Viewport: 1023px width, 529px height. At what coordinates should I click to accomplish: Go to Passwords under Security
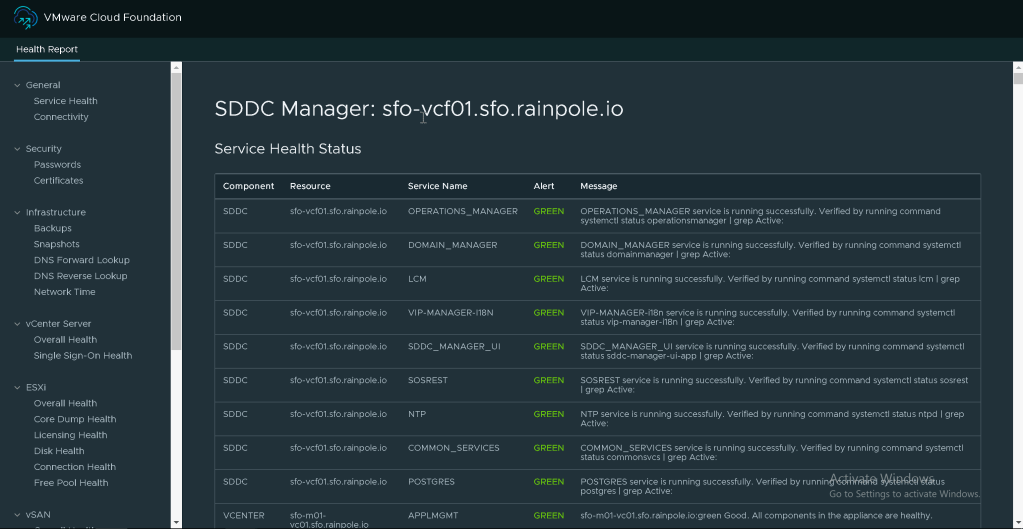coord(57,165)
